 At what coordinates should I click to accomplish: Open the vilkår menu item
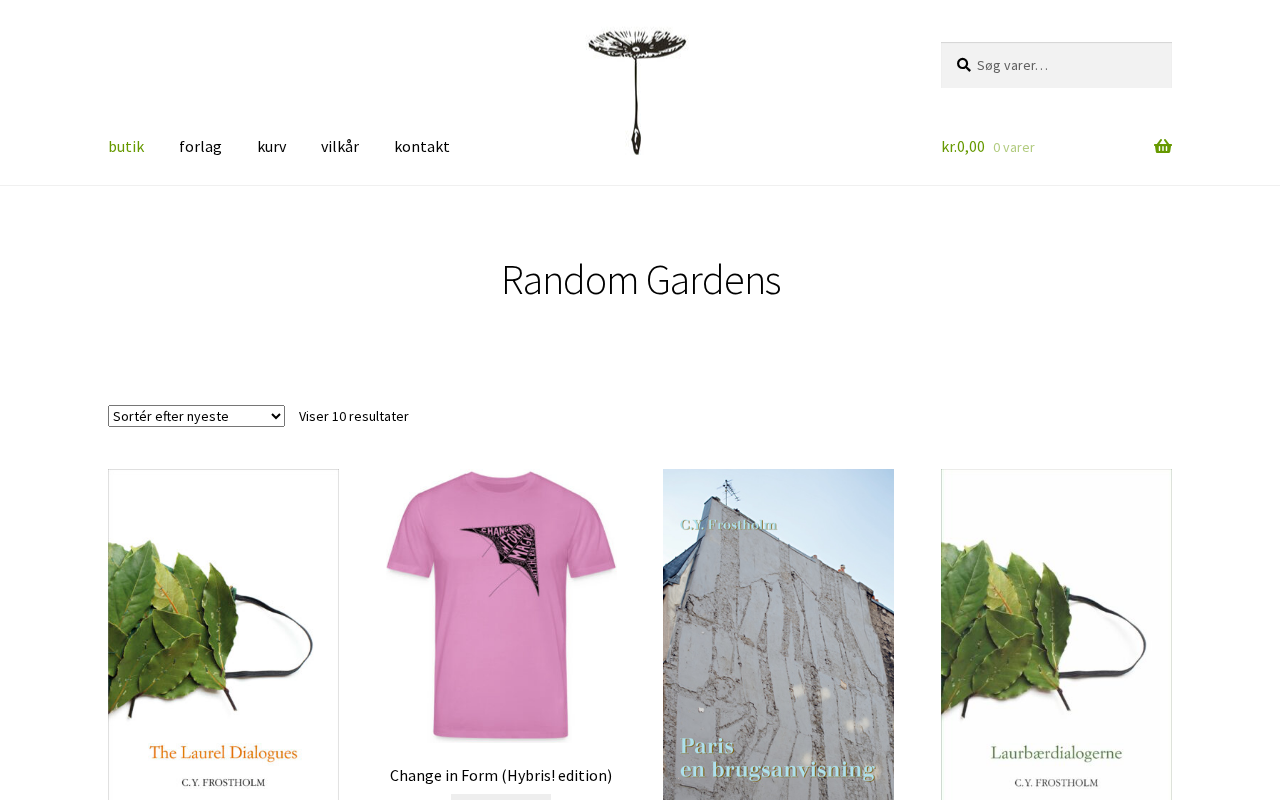pyautogui.click(x=340, y=146)
